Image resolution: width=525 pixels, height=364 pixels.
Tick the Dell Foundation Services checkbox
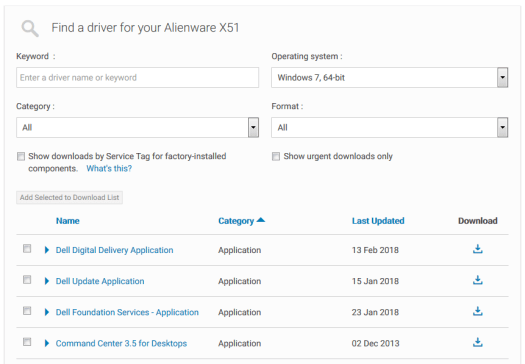(x=27, y=311)
